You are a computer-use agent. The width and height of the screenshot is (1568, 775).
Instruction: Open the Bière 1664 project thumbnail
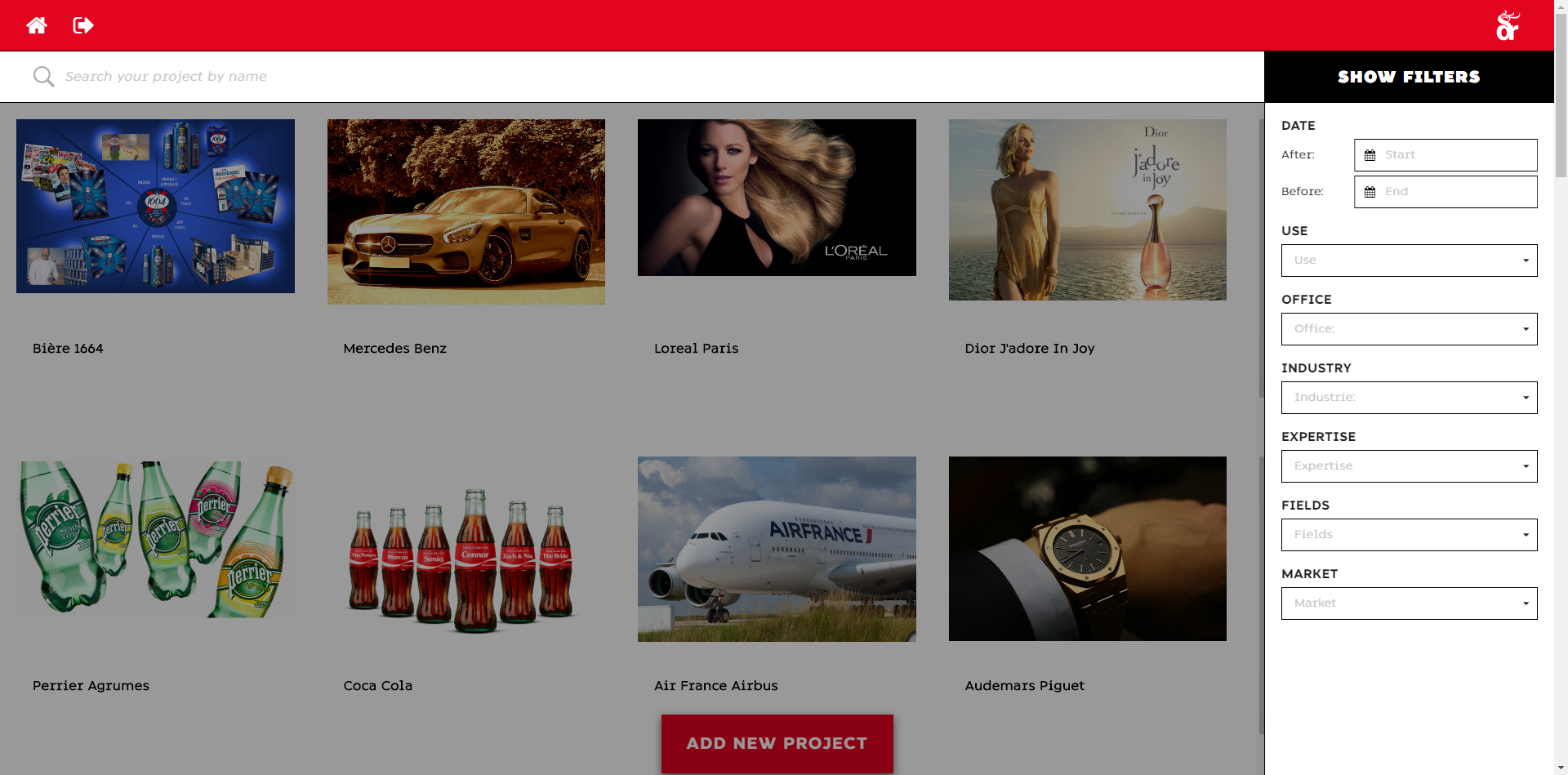click(155, 206)
